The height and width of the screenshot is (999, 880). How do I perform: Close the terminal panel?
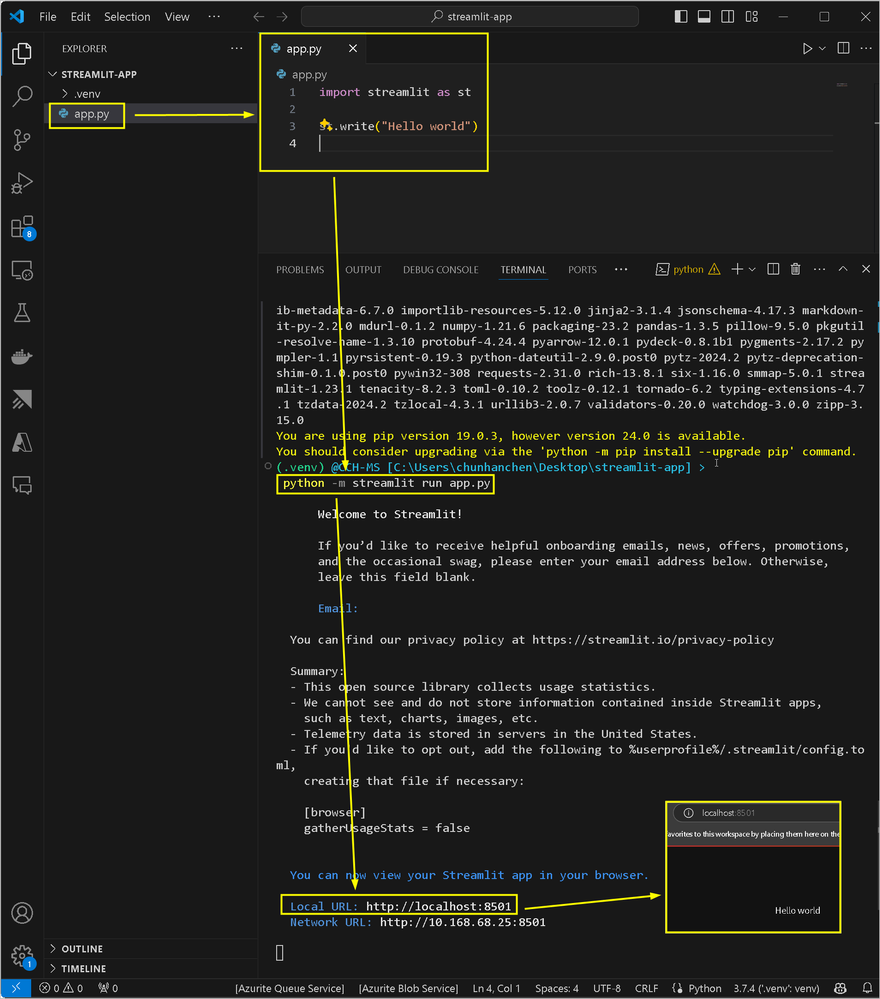[865, 270]
